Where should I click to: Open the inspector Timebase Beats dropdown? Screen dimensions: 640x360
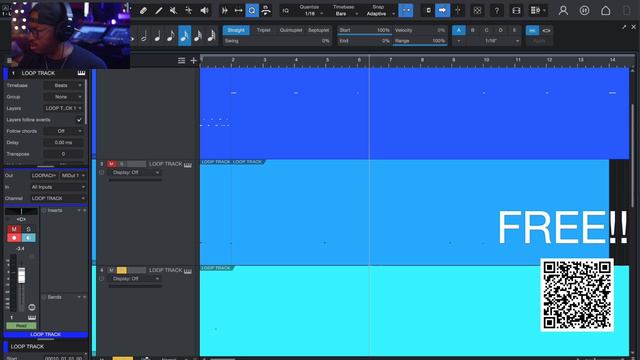pyautogui.click(x=63, y=86)
